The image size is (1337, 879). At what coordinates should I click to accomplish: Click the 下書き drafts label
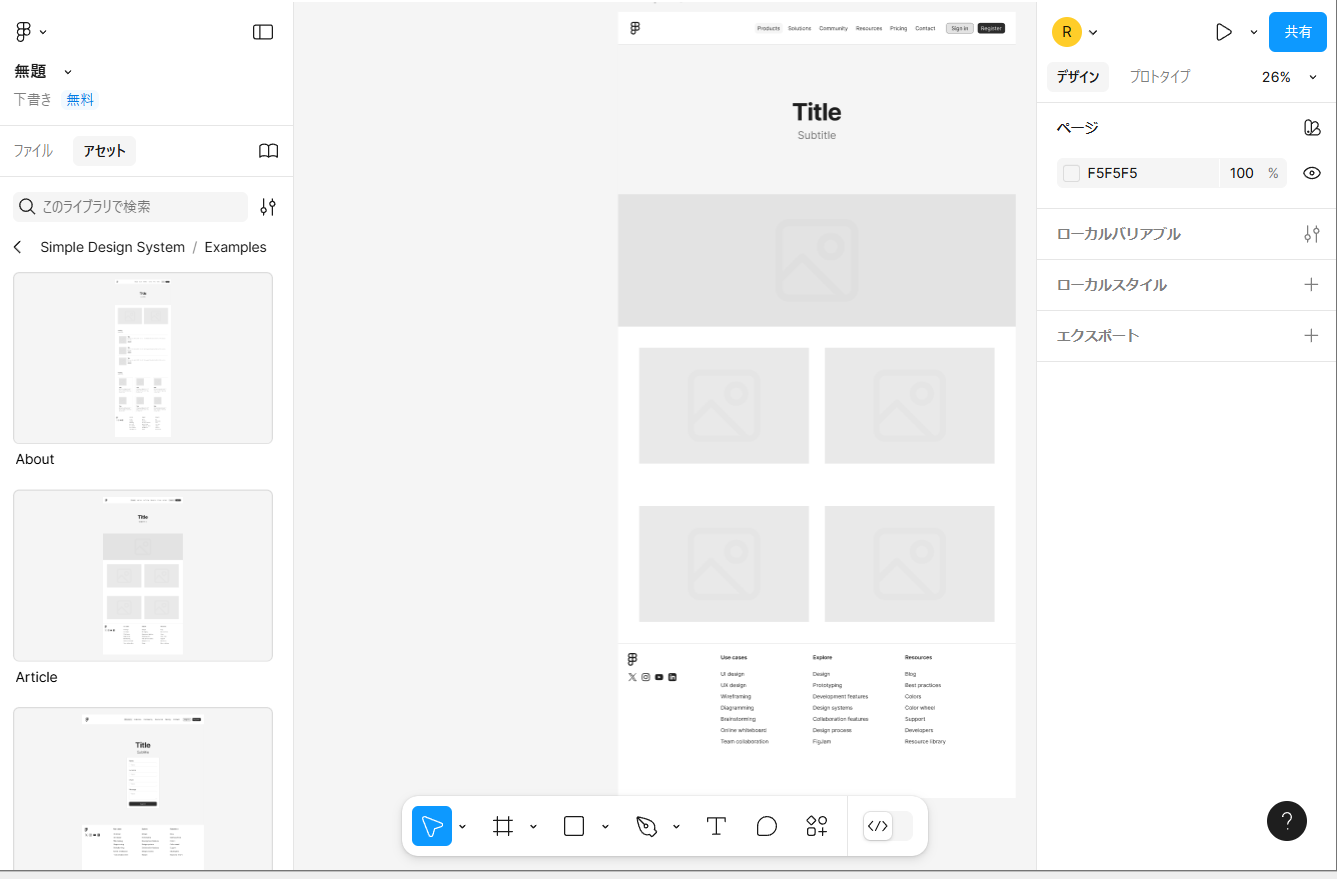(x=33, y=99)
